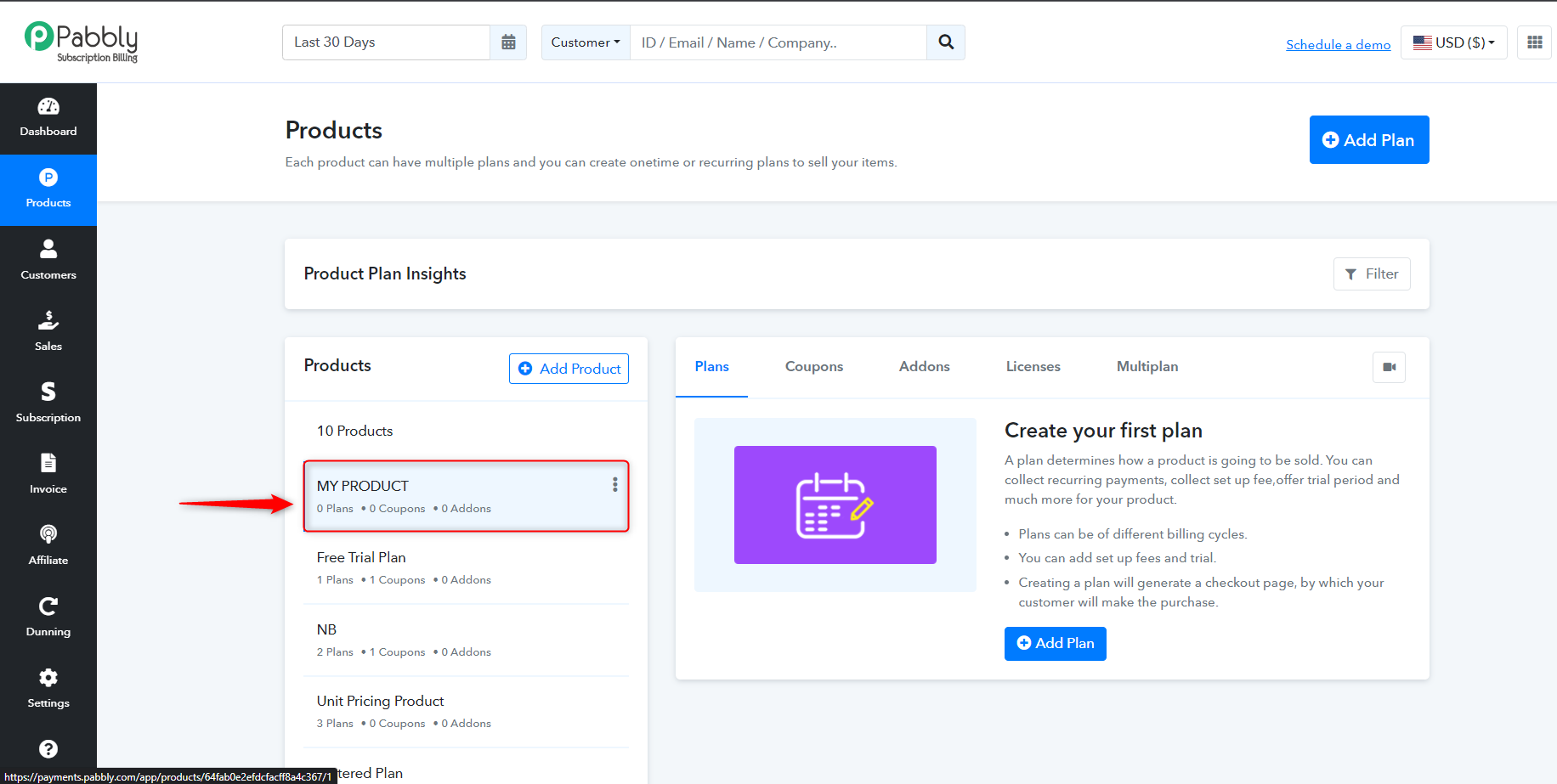The height and width of the screenshot is (784, 1557).
Task: Click the Add Product button
Action: pyautogui.click(x=569, y=369)
